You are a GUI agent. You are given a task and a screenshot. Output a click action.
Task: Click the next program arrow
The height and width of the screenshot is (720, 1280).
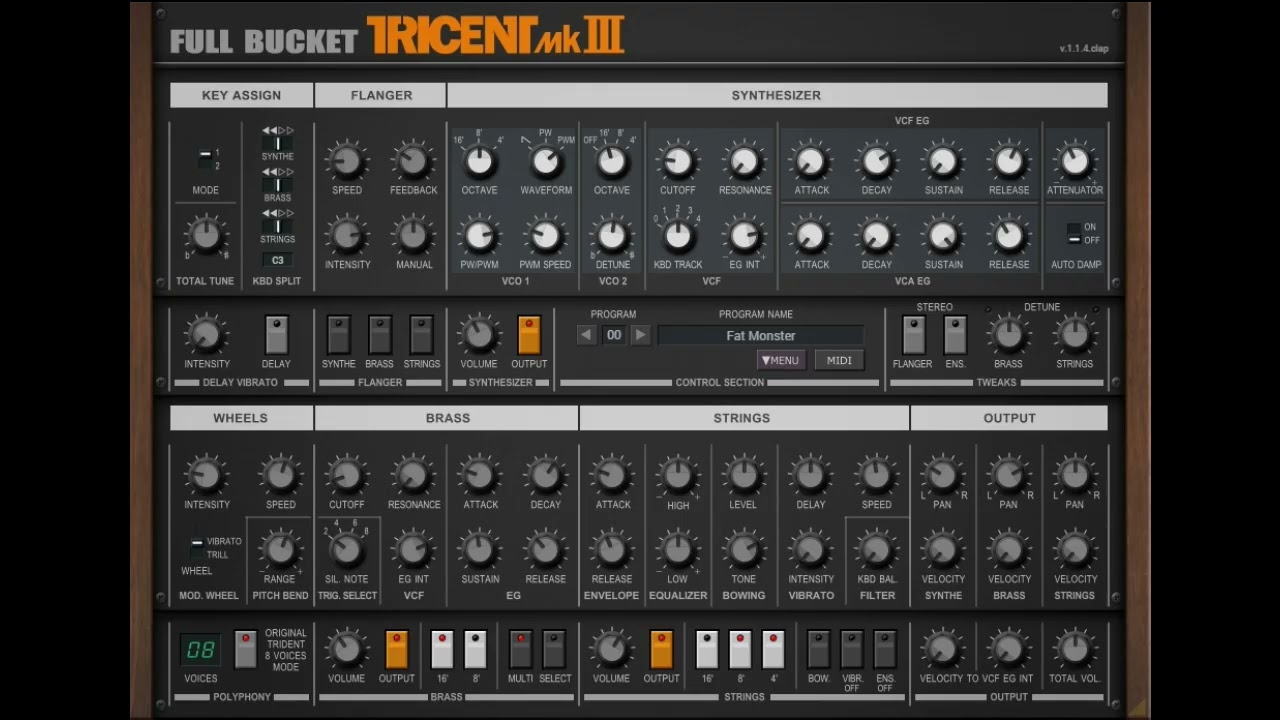click(641, 336)
